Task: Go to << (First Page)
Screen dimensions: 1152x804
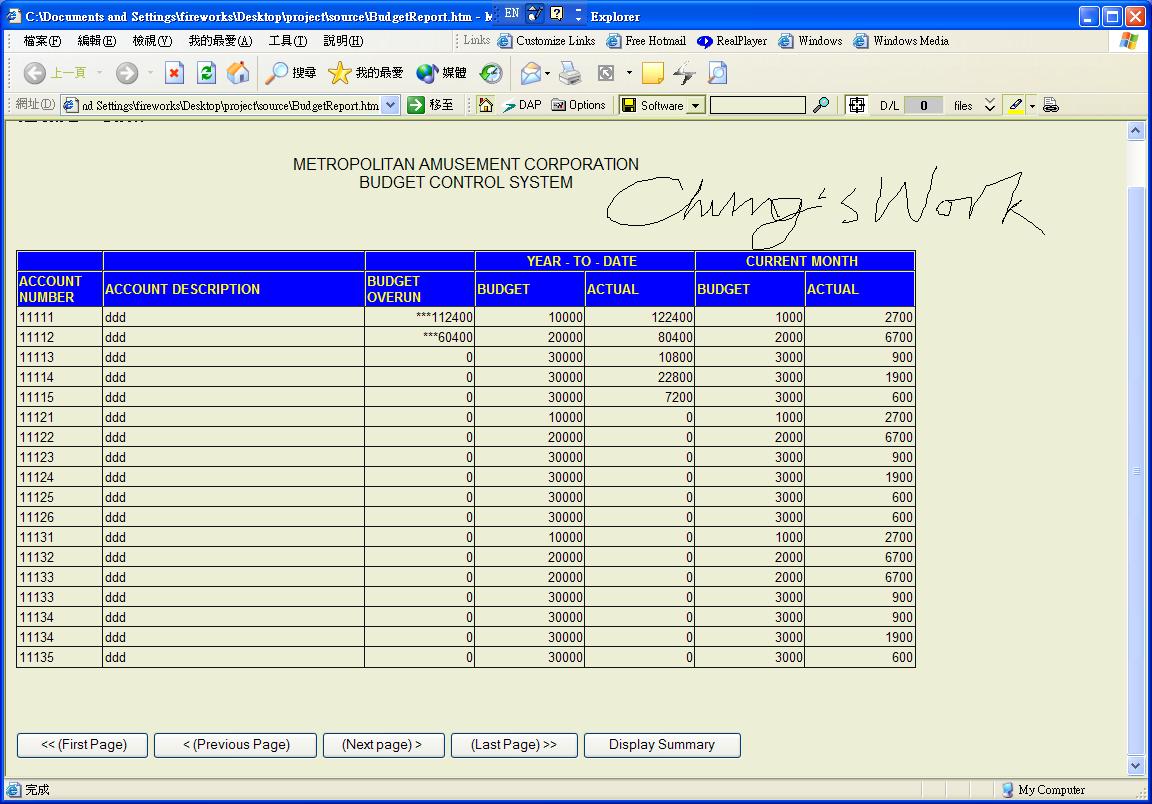Action: point(83,745)
